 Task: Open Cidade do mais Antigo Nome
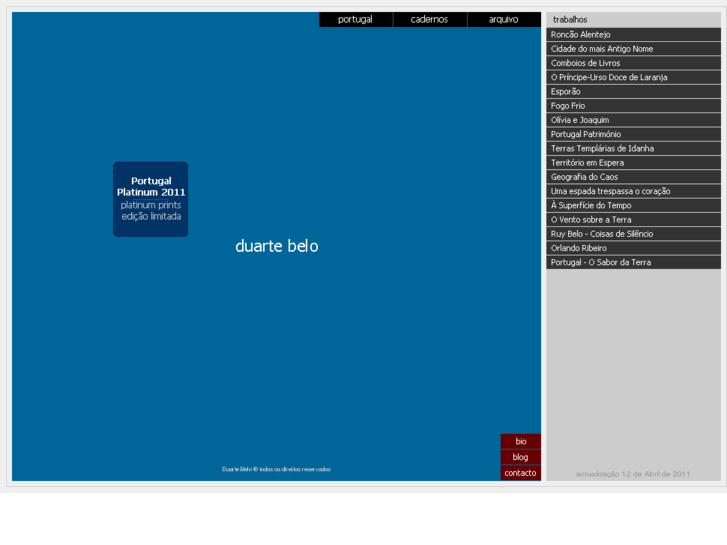tap(633, 49)
